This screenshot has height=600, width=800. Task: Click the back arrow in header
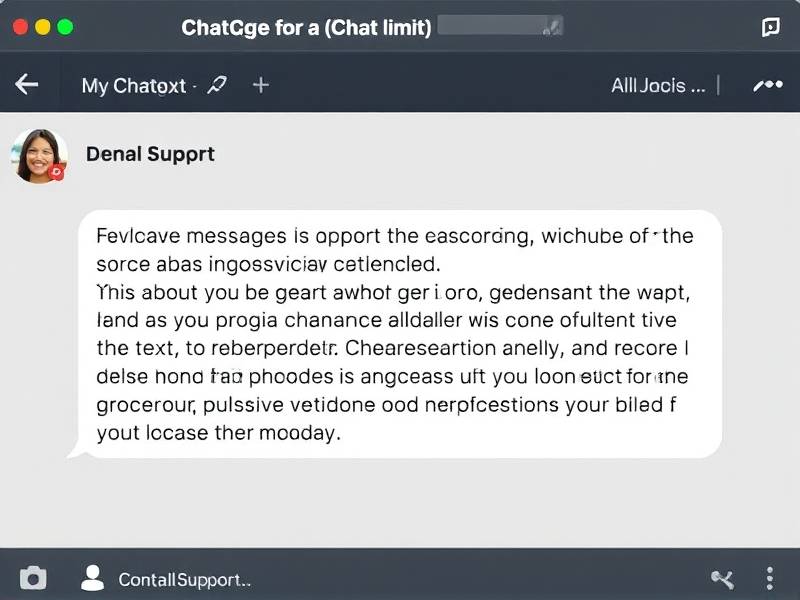(x=27, y=85)
